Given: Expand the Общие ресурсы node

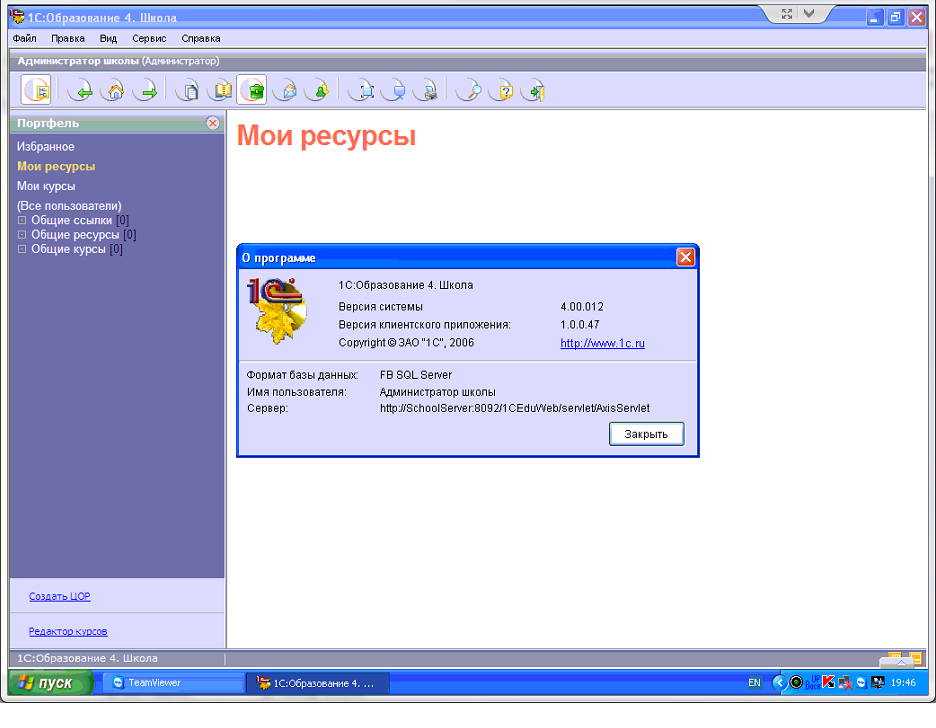Looking at the screenshot, I should [x=22, y=235].
